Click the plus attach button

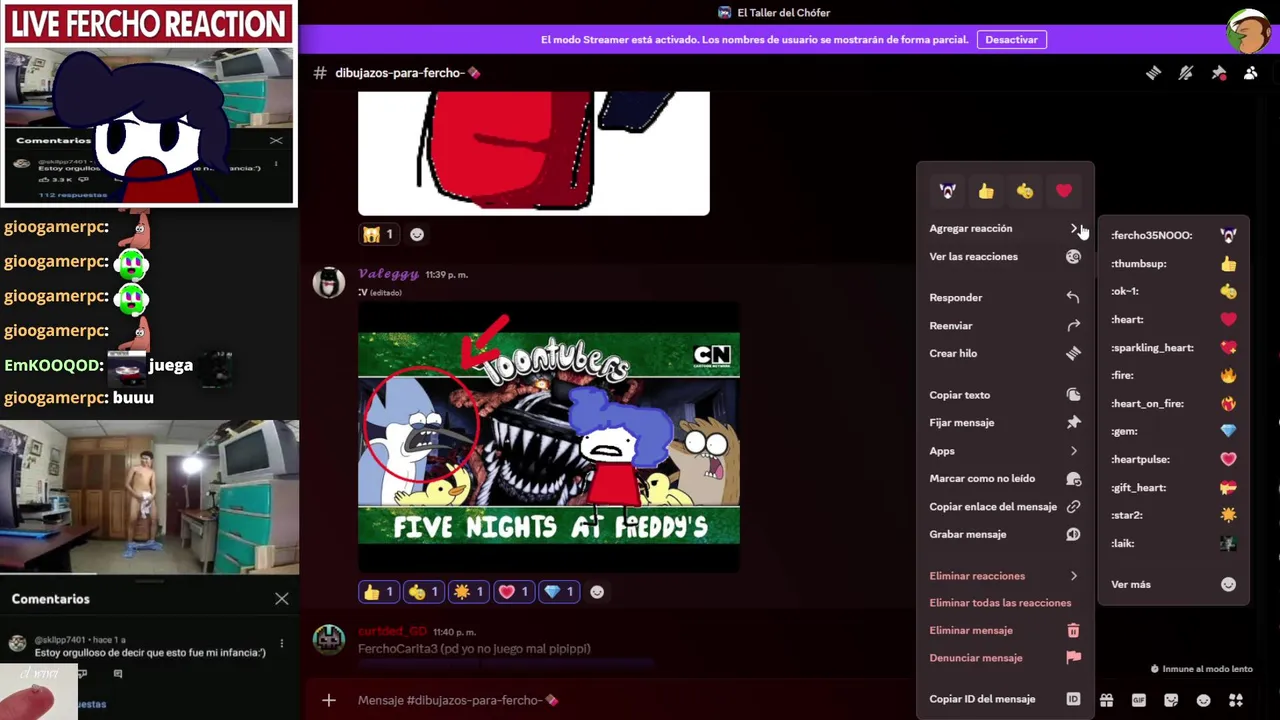329,700
